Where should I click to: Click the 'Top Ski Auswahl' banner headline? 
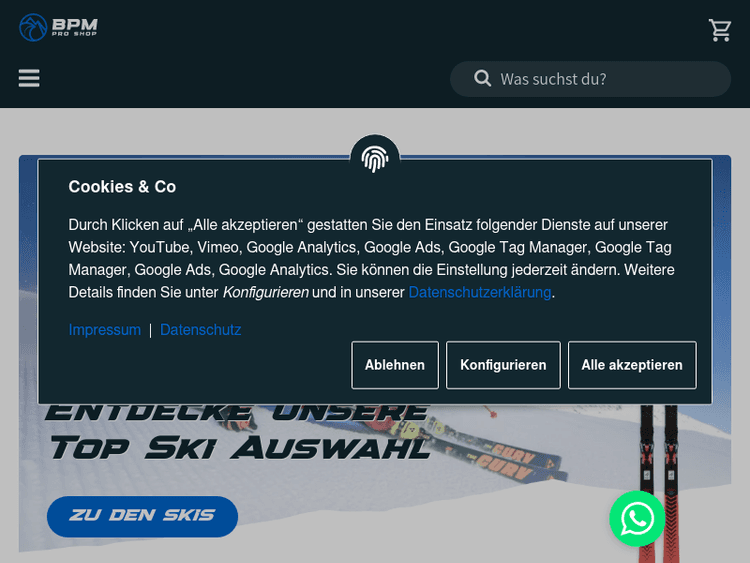click(240, 448)
